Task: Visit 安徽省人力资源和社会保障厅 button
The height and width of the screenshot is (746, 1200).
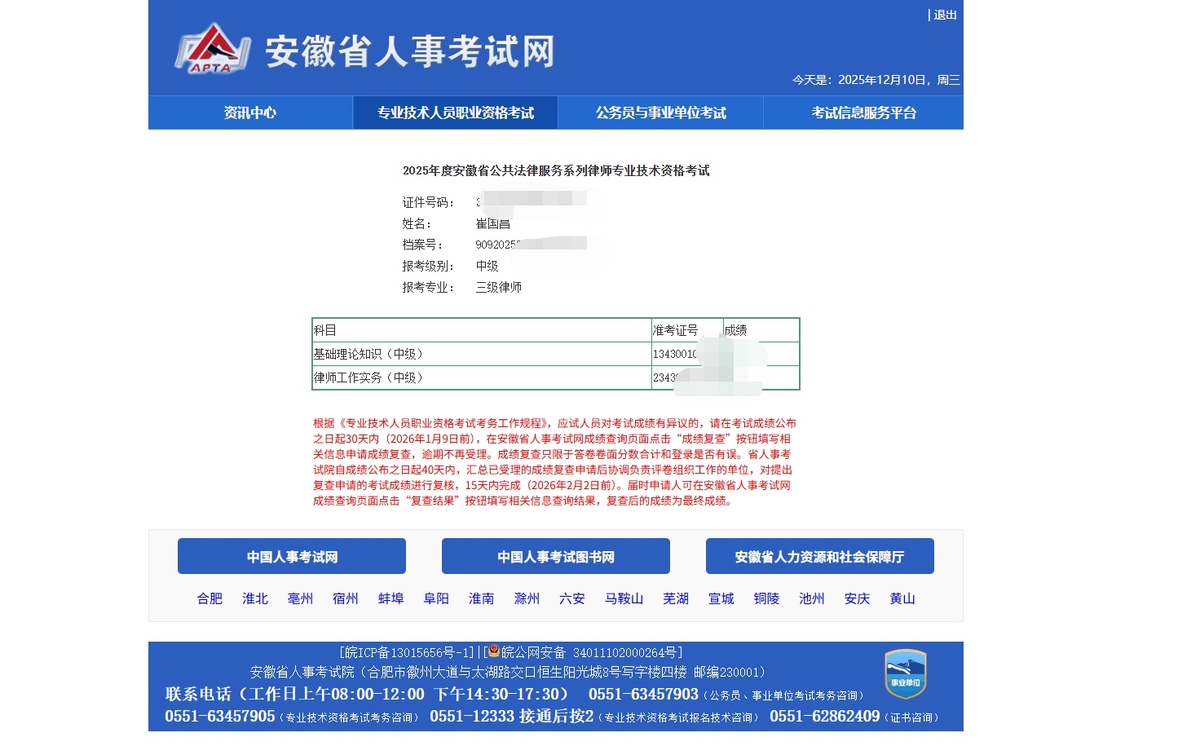Action: pos(819,557)
